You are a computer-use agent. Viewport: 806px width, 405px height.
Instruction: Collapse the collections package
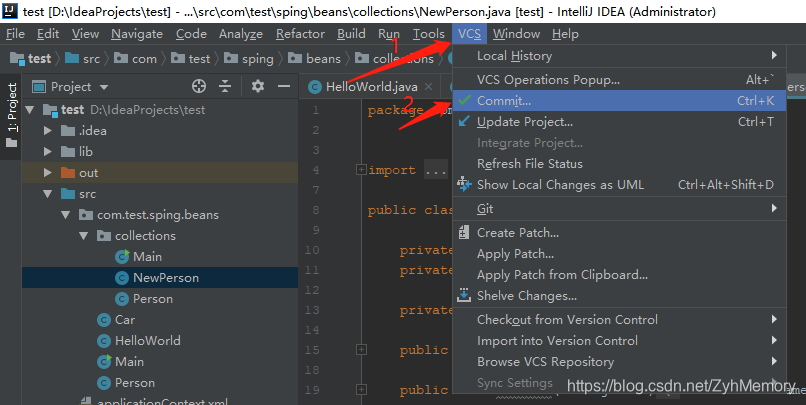(84, 236)
